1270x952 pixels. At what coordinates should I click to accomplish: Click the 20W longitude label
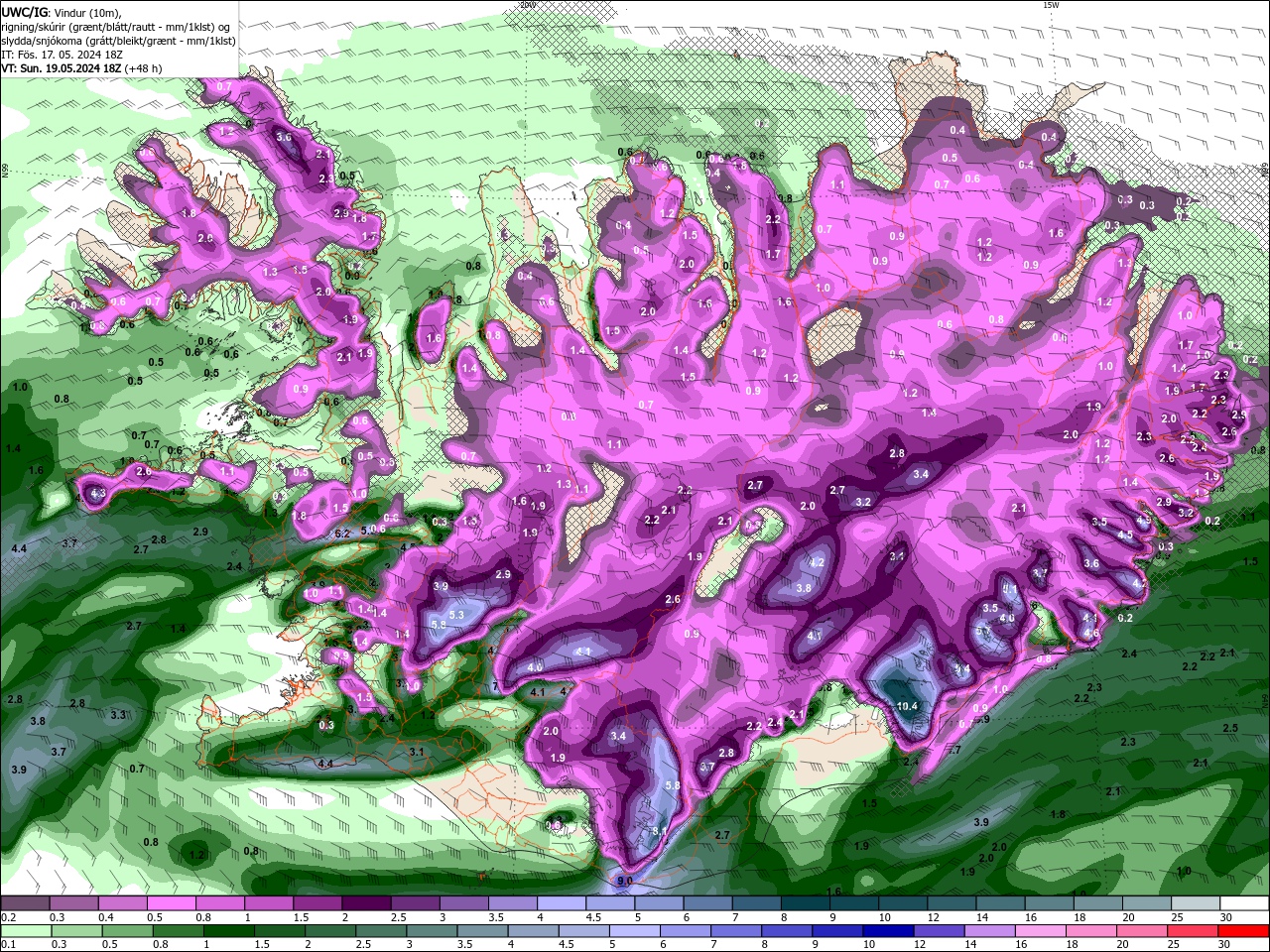(527, 5)
